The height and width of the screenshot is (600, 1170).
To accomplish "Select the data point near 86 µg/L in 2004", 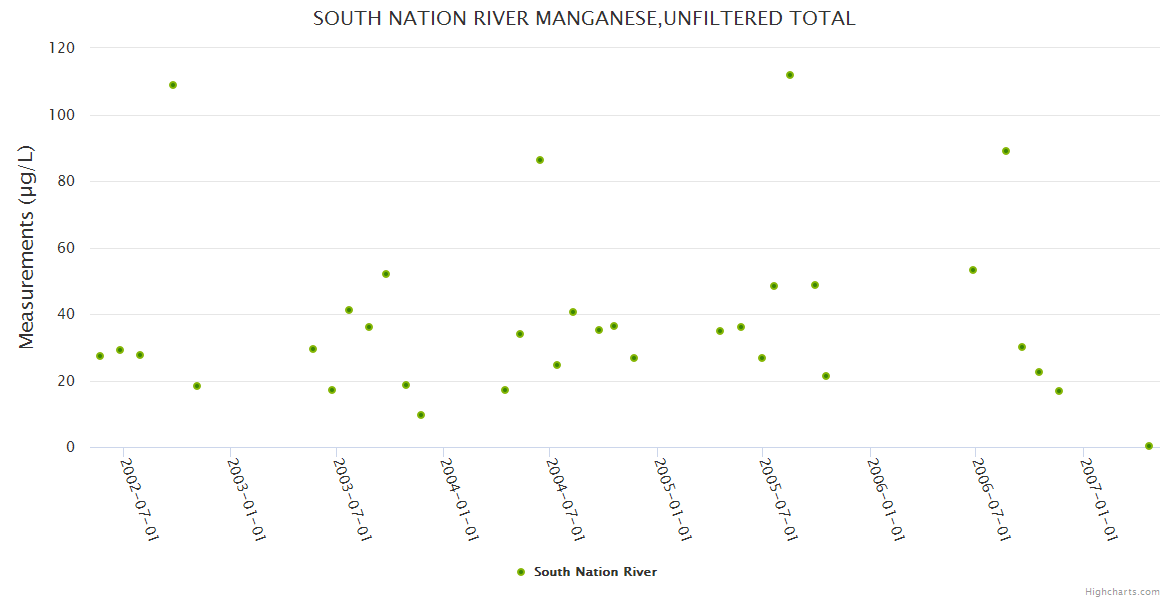I will tap(540, 160).
